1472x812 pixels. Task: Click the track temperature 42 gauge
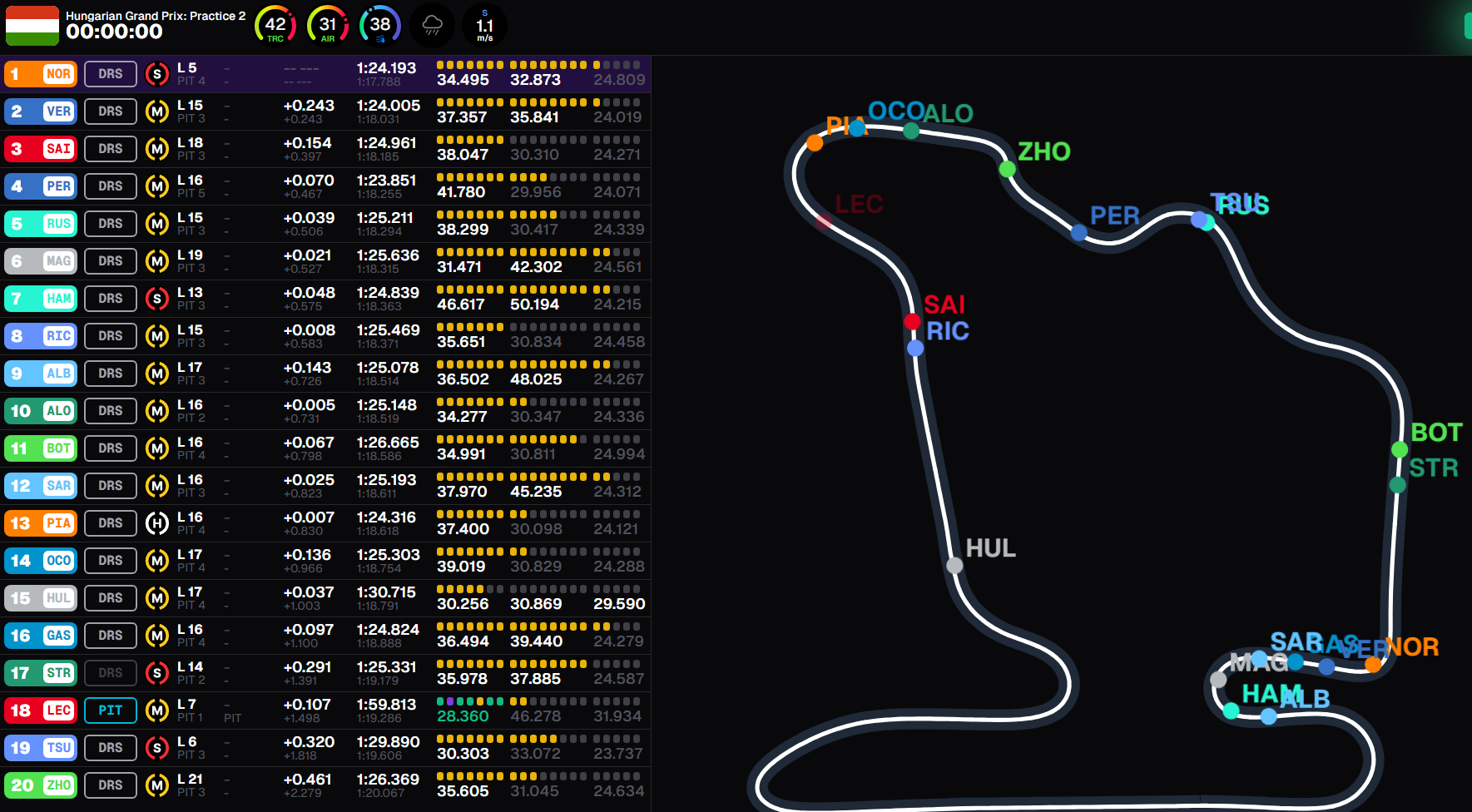275,25
